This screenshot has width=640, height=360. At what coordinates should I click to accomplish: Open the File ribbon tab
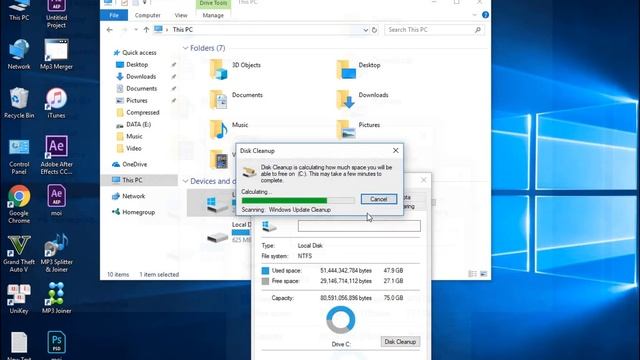pos(114,15)
